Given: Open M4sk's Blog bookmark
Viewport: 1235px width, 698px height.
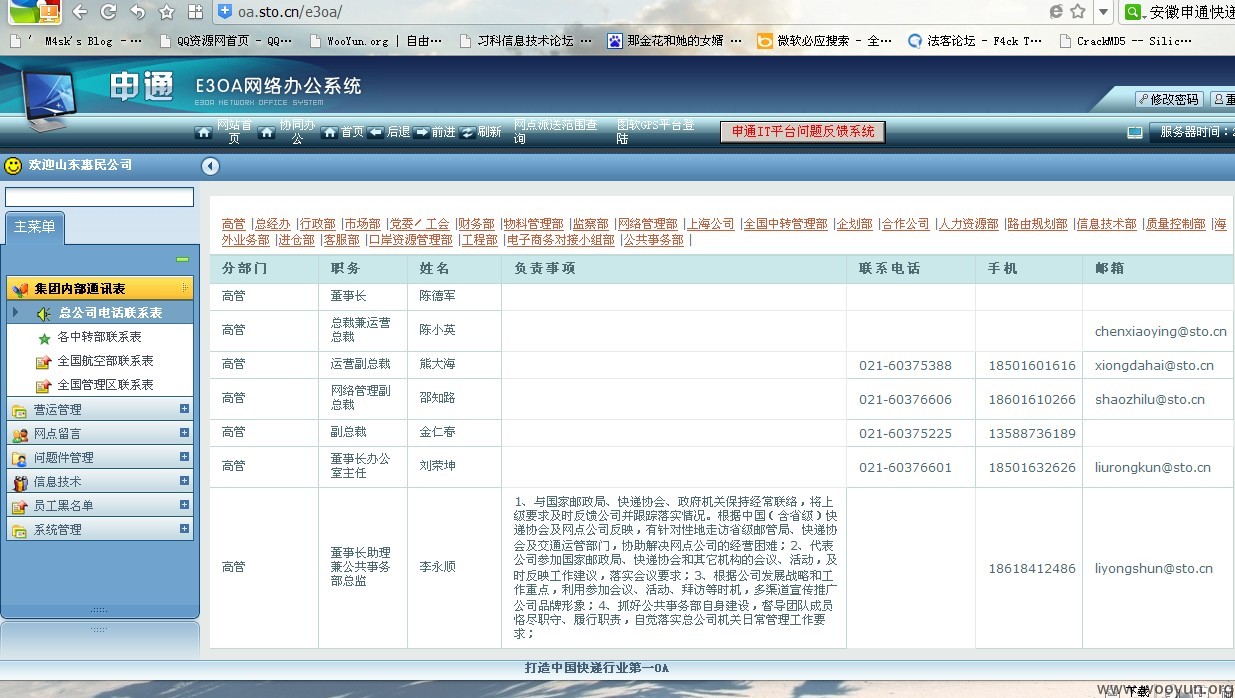Looking at the screenshot, I should pyautogui.click(x=76, y=41).
